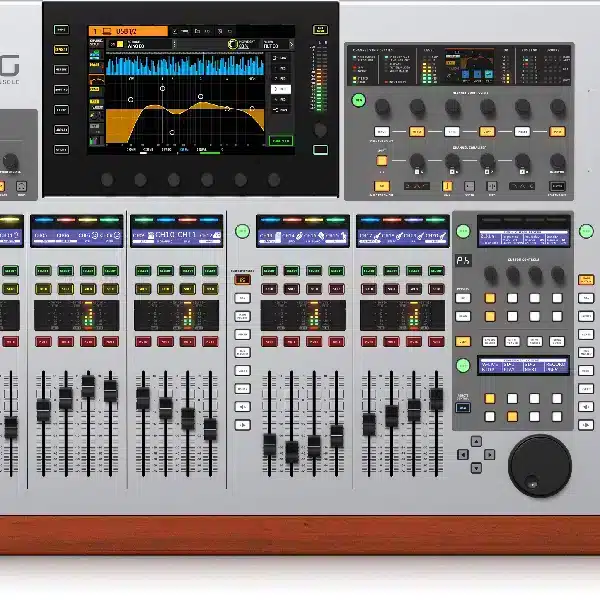Push the green button beside lower blue display
This screenshot has height=600, width=600.
[463, 365]
